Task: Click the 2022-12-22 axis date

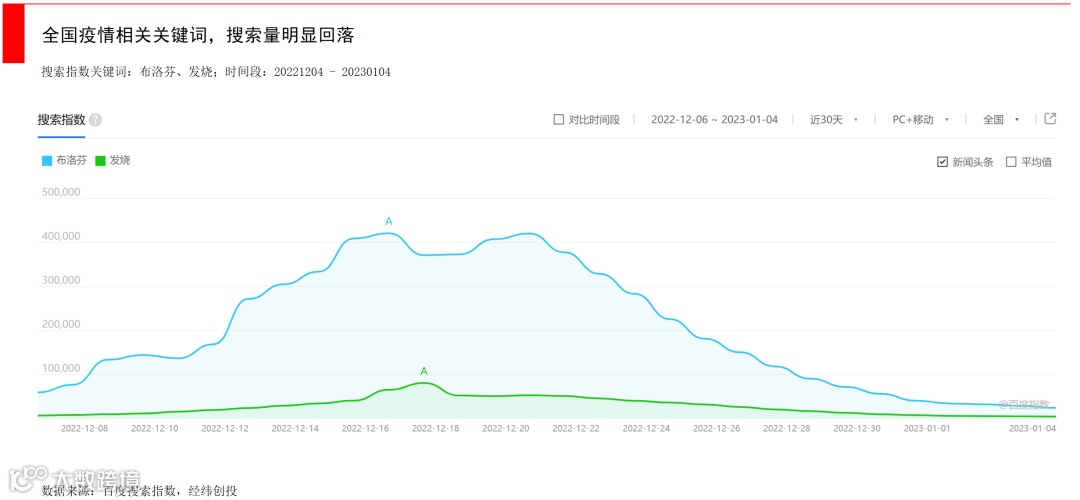Action: pos(577,428)
